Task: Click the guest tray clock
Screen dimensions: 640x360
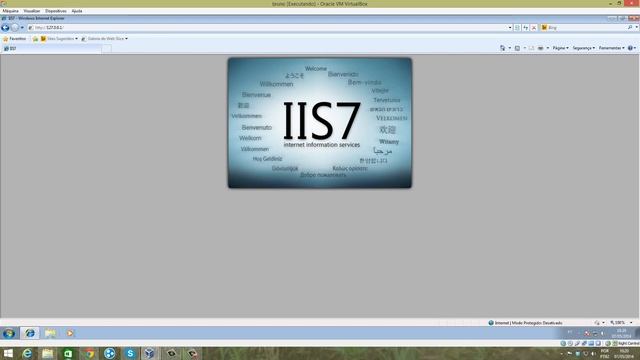Action: click(621, 333)
